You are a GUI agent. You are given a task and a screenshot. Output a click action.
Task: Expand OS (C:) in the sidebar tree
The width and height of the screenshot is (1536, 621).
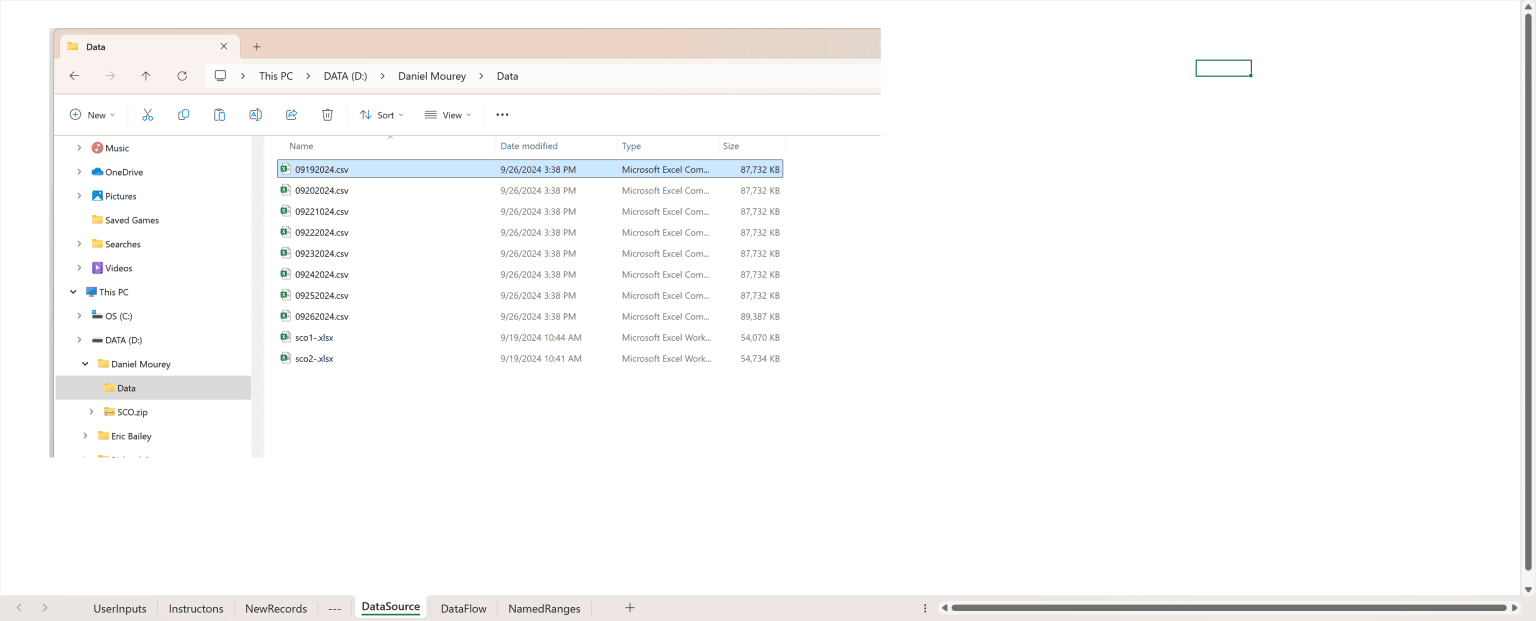tap(79, 315)
